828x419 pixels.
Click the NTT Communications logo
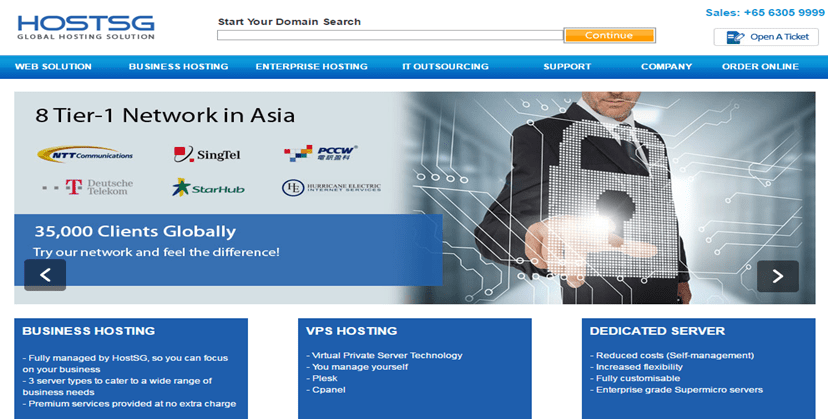(x=85, y=154)
